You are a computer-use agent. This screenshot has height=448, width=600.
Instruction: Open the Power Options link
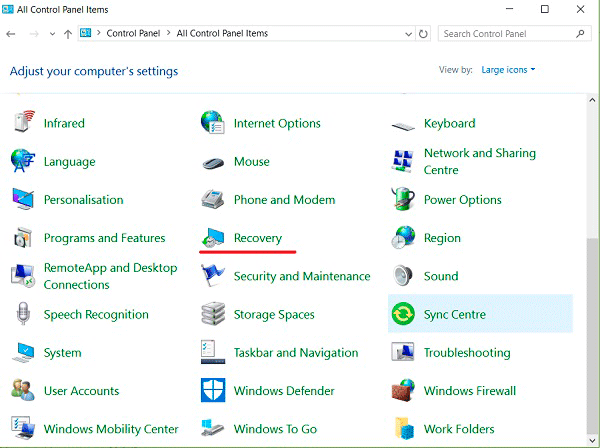(463, 200)
